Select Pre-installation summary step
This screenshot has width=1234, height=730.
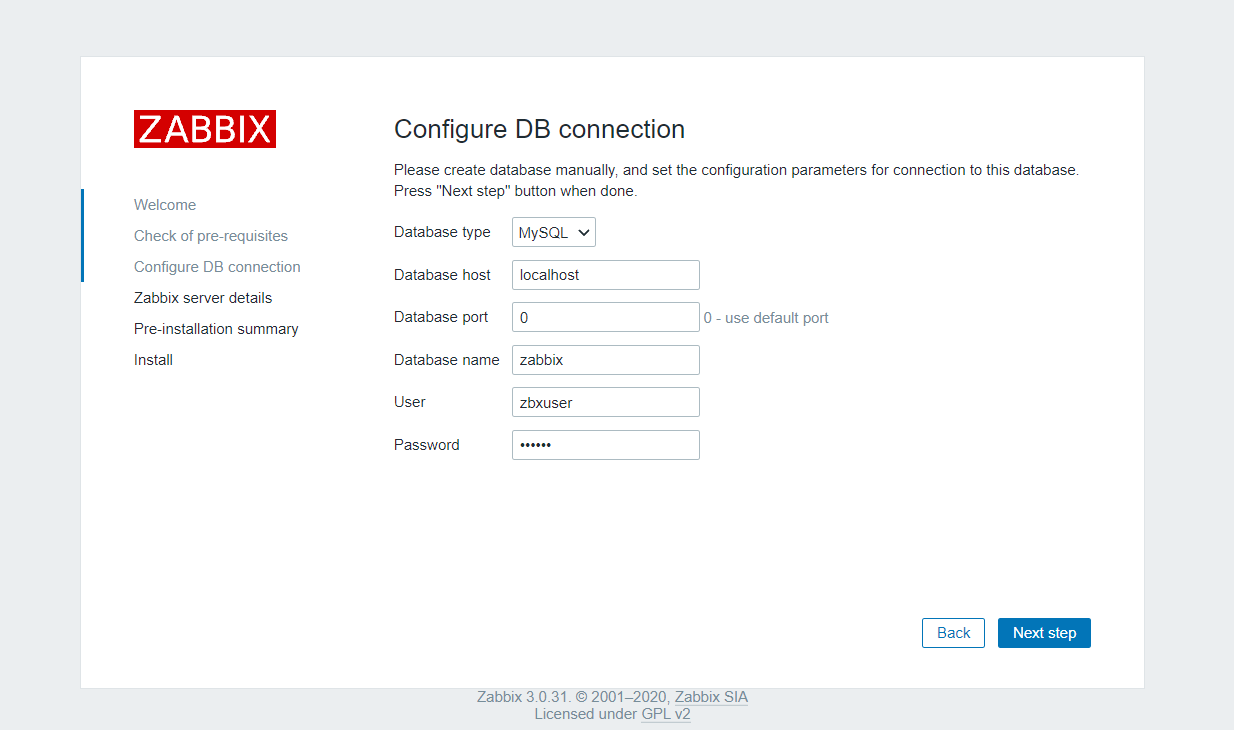coord(216,329)
